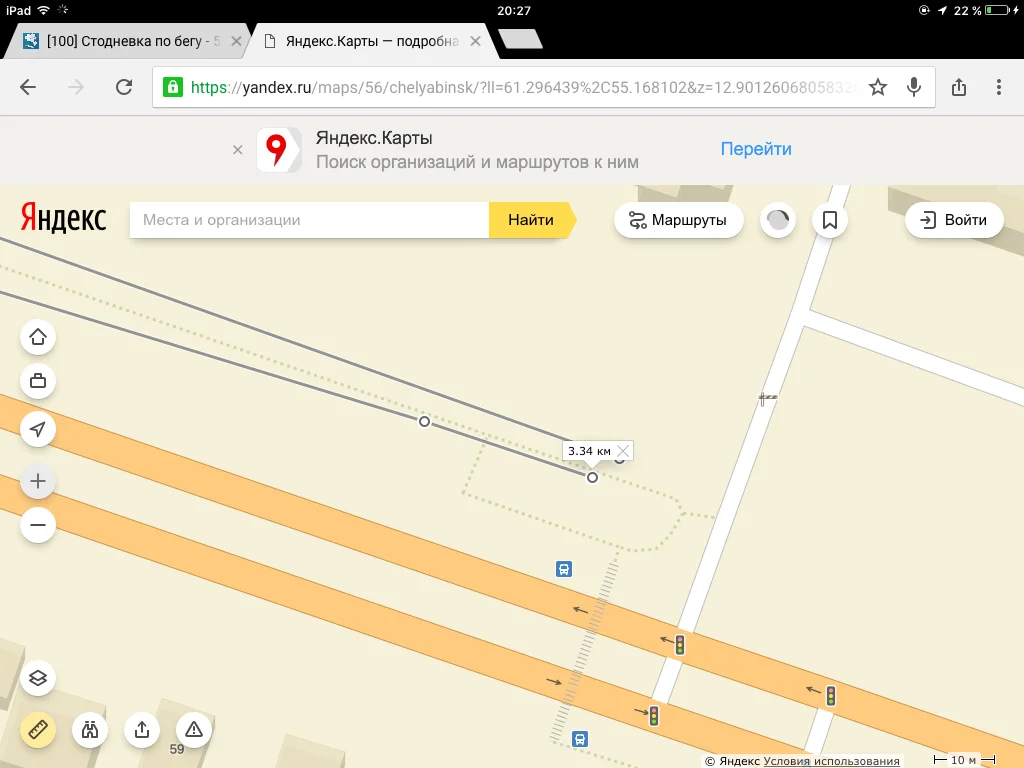Set the Work briefcase location icon
The height and width of the screenshot is (768, 1024).
(38, 381)
